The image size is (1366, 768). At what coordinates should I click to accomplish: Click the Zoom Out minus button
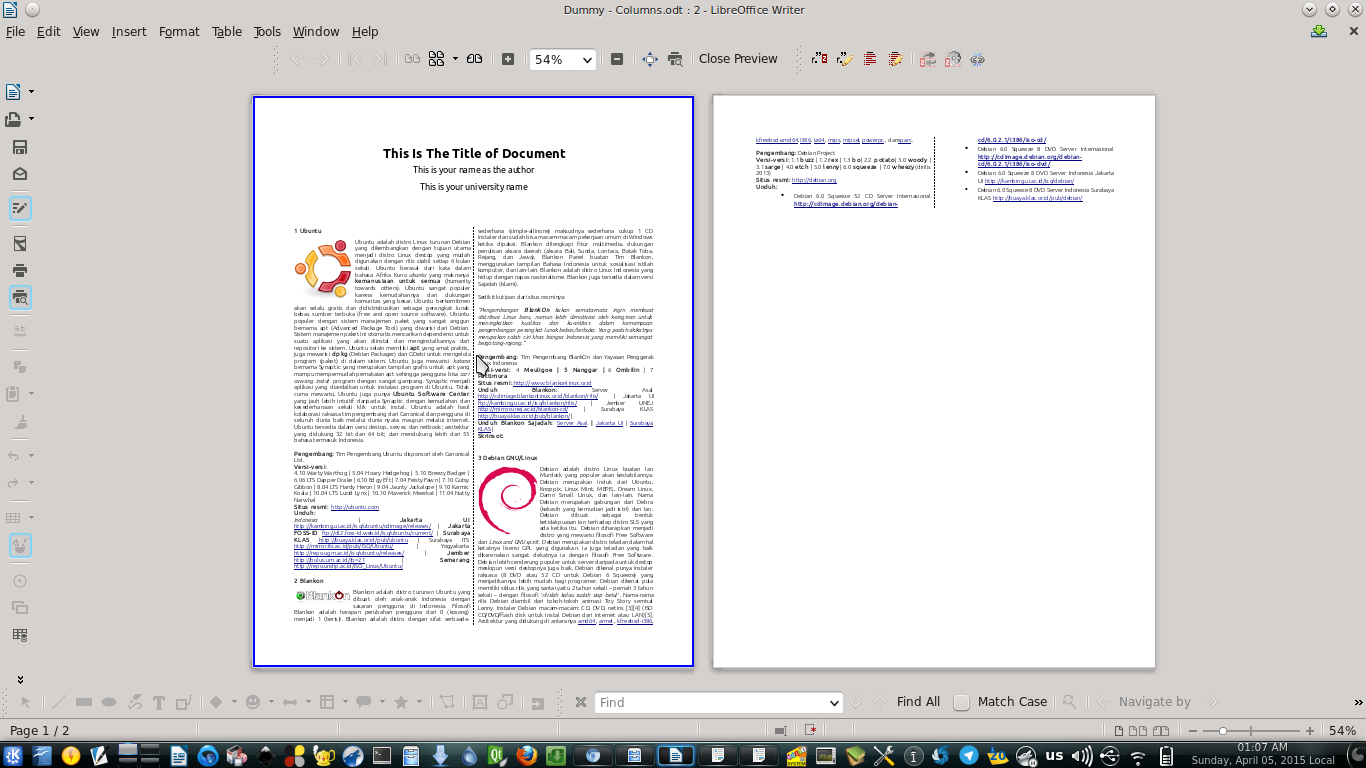617,59
